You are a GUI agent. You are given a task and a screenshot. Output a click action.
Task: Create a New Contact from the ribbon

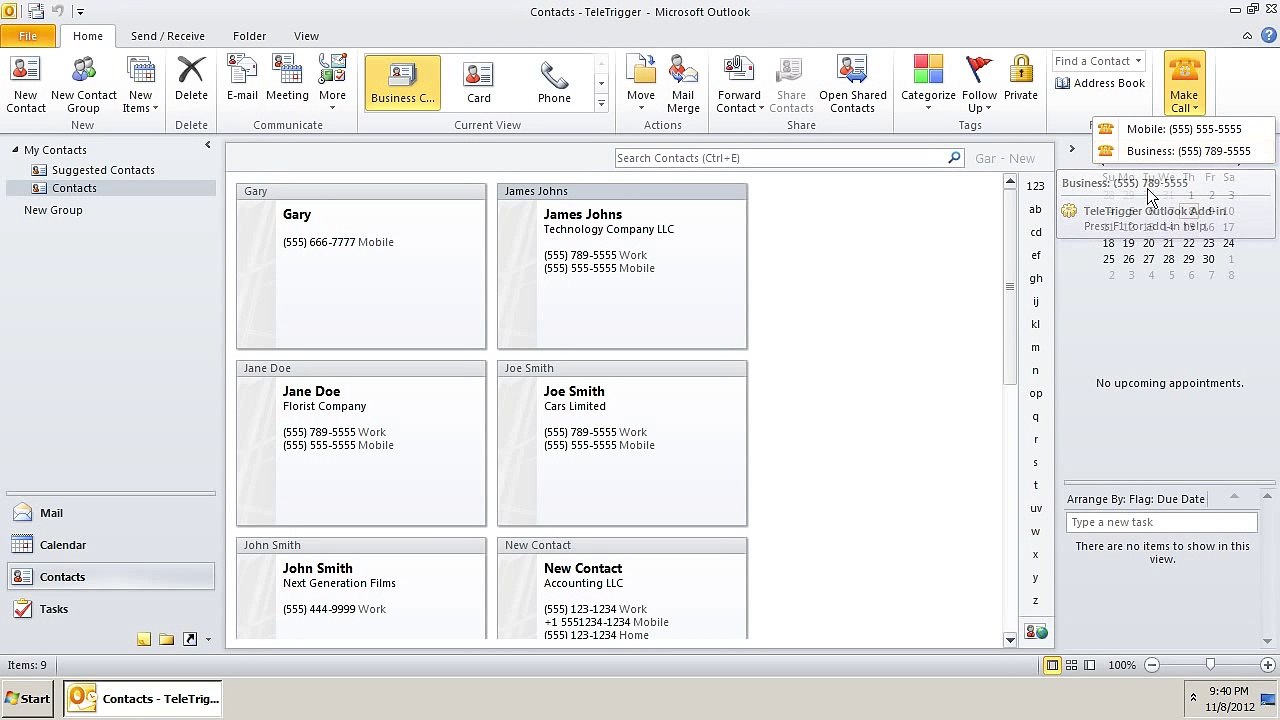click(x=26, y=84)
